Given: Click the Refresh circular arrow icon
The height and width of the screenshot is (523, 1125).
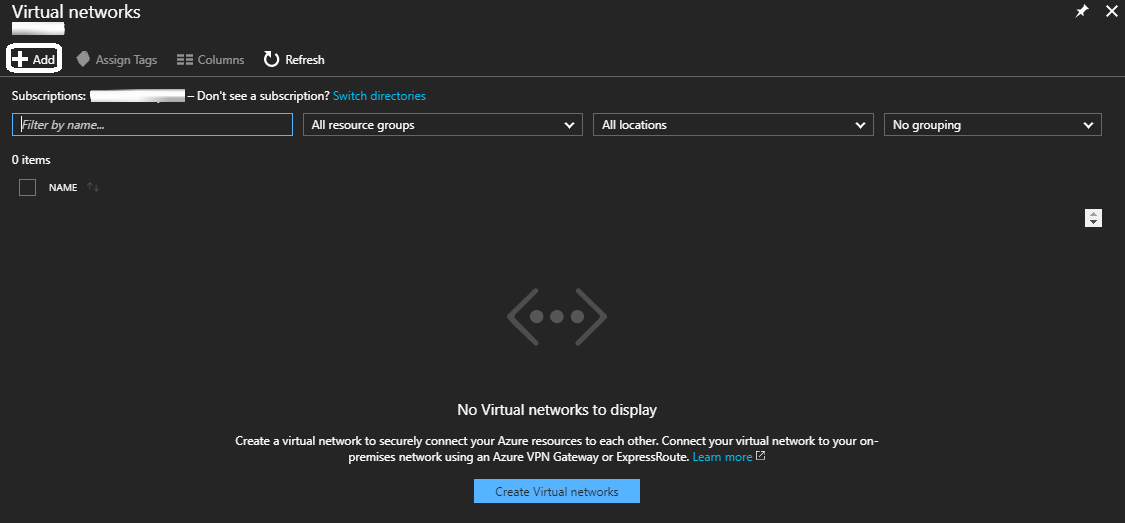Looking at the screenshot, I should tap(271, 59).
